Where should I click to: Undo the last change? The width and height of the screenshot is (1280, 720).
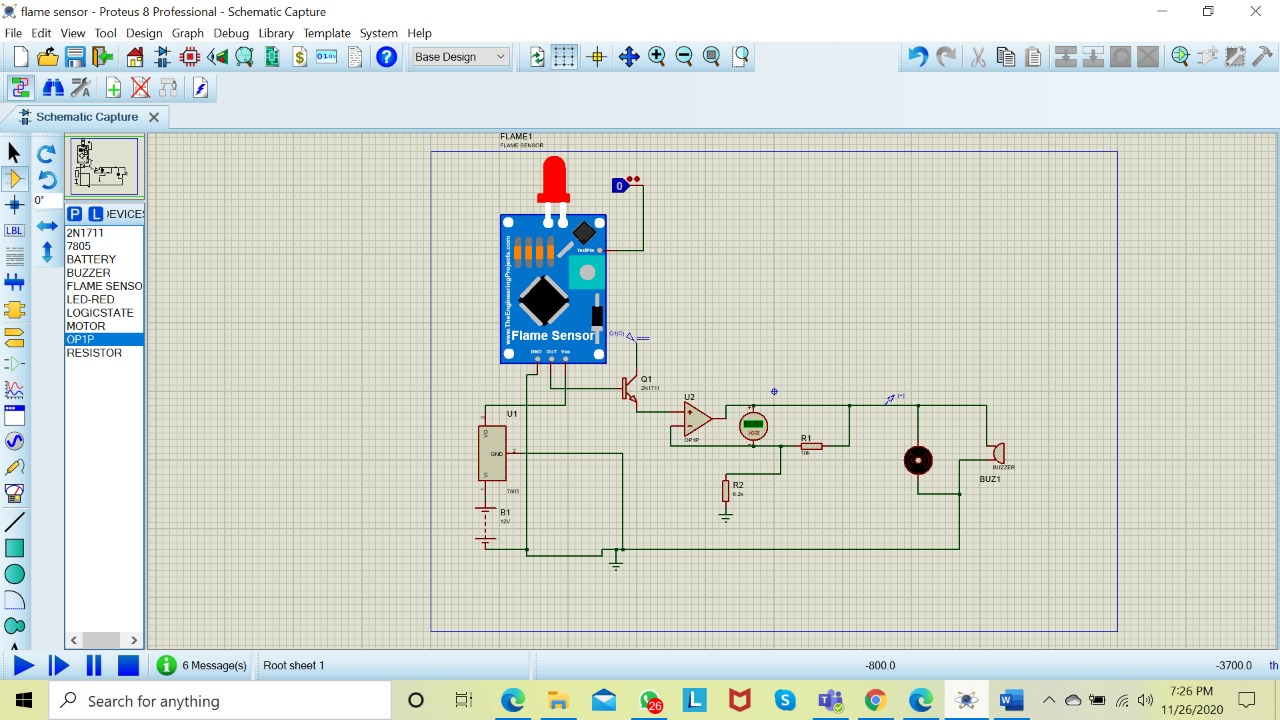(x=917, y=57)
